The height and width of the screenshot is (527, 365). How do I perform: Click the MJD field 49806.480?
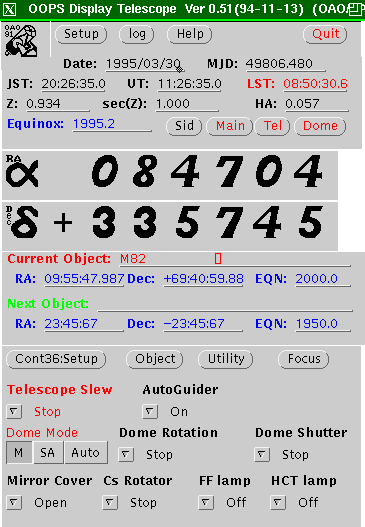click(x=285, y=64)
